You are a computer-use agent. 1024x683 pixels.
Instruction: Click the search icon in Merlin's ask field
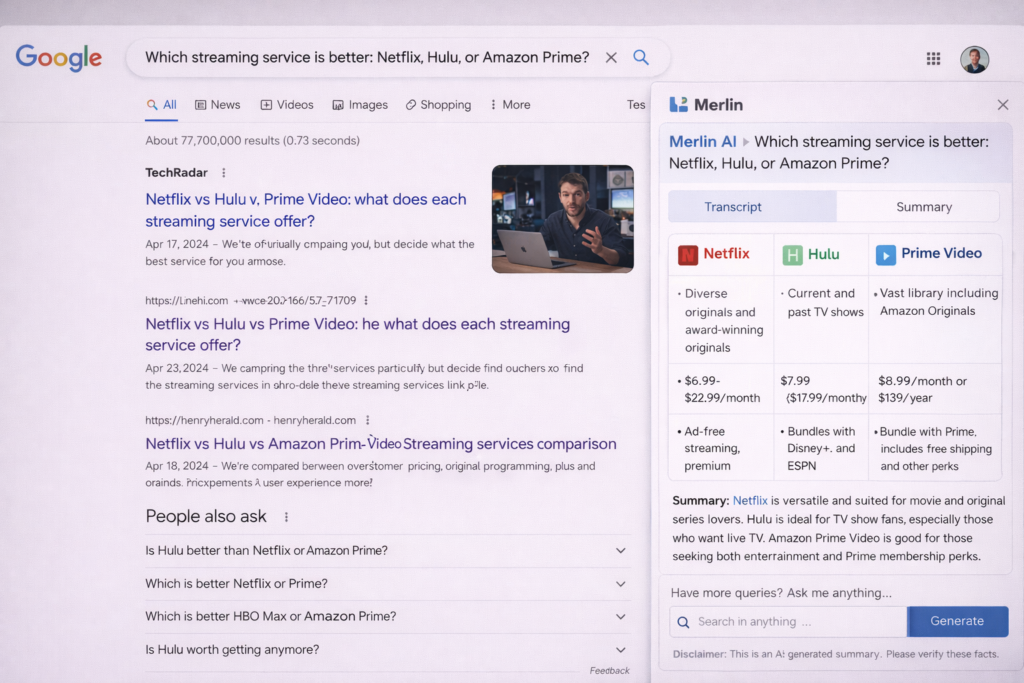click(682, 621)
